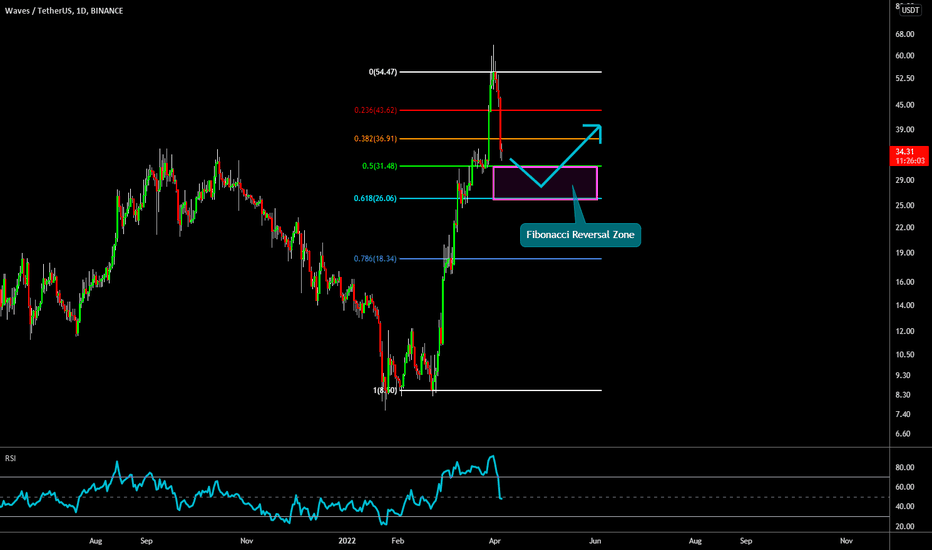
Task: Select the 0.382(36.91) Fibonacci level label
Action: 376,139
